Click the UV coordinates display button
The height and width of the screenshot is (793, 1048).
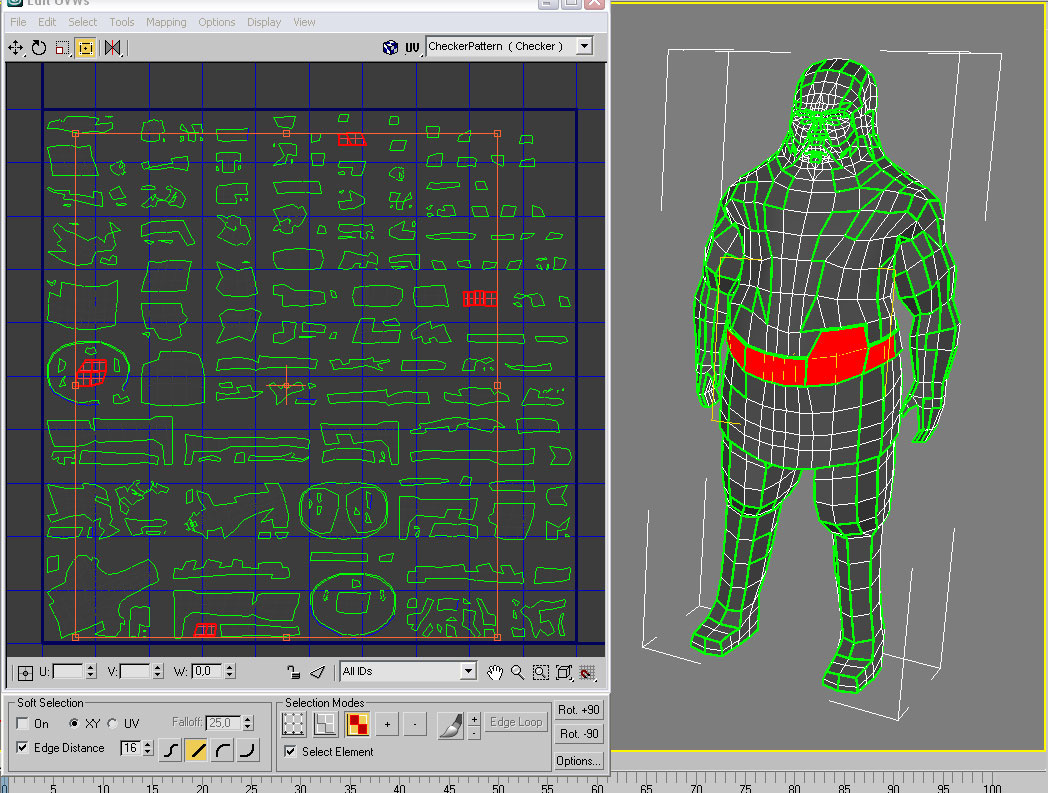click(x=412, y=47)
